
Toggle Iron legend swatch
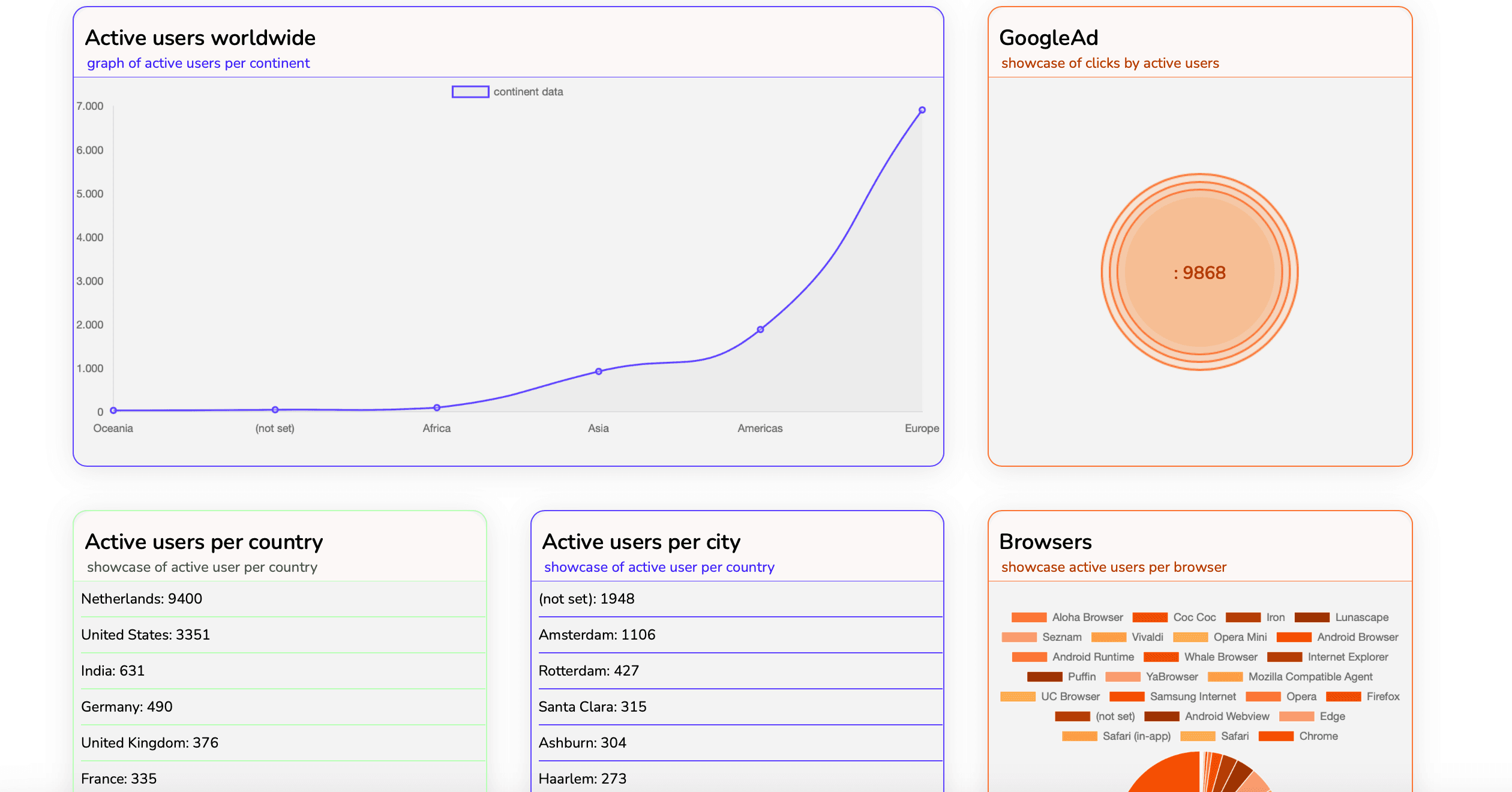point(1243,617)
